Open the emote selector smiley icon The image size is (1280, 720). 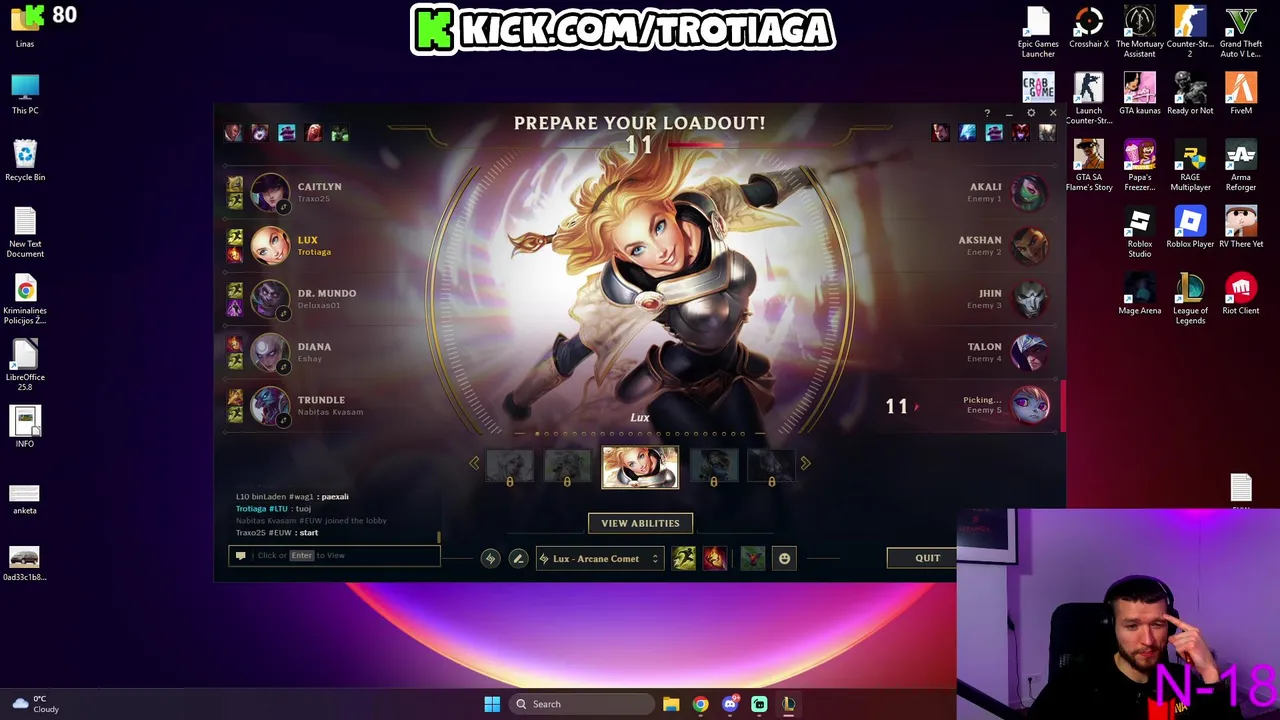(x=784, y=559)
